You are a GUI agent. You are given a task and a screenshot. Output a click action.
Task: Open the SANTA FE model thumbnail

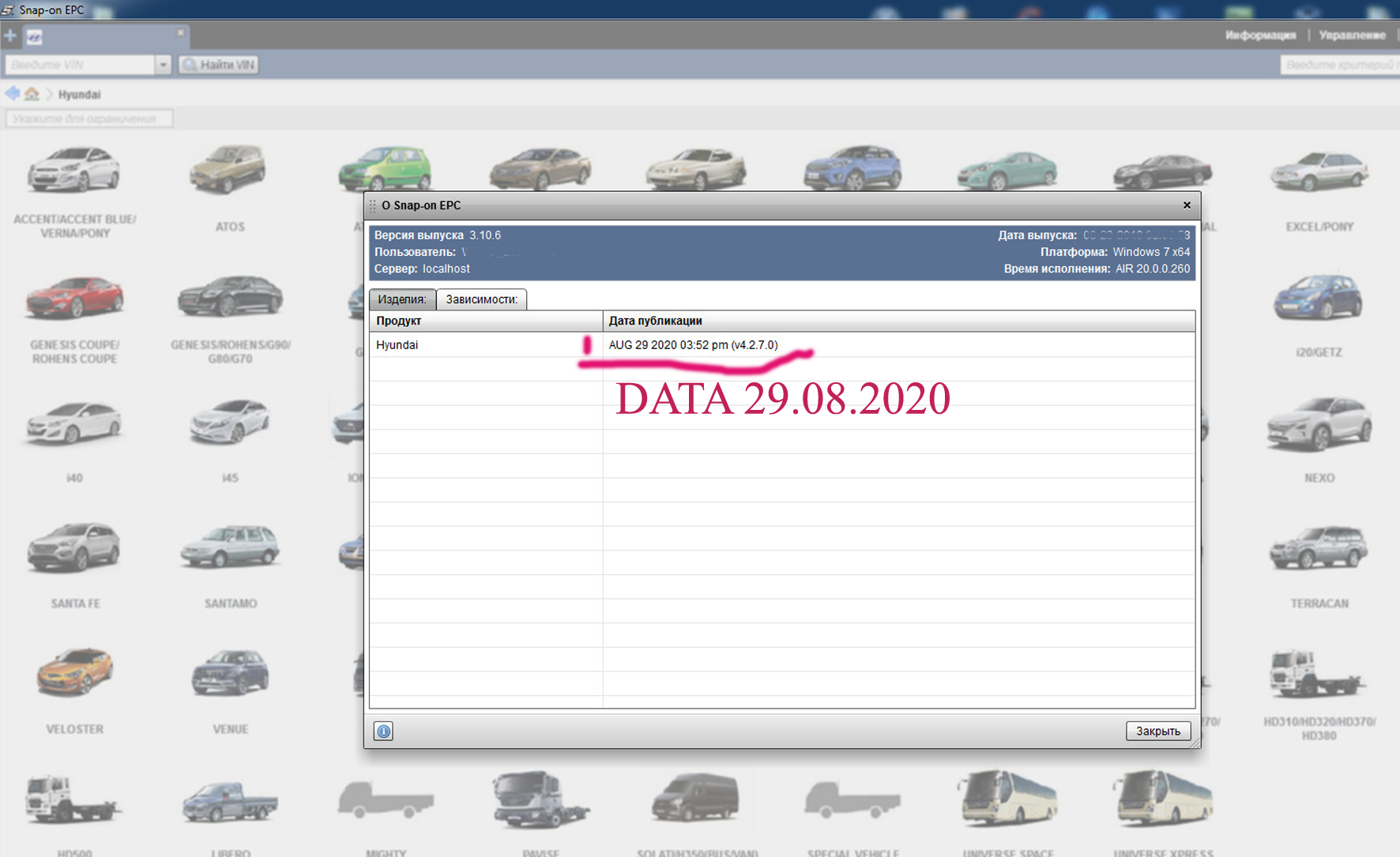click(74, 547)
